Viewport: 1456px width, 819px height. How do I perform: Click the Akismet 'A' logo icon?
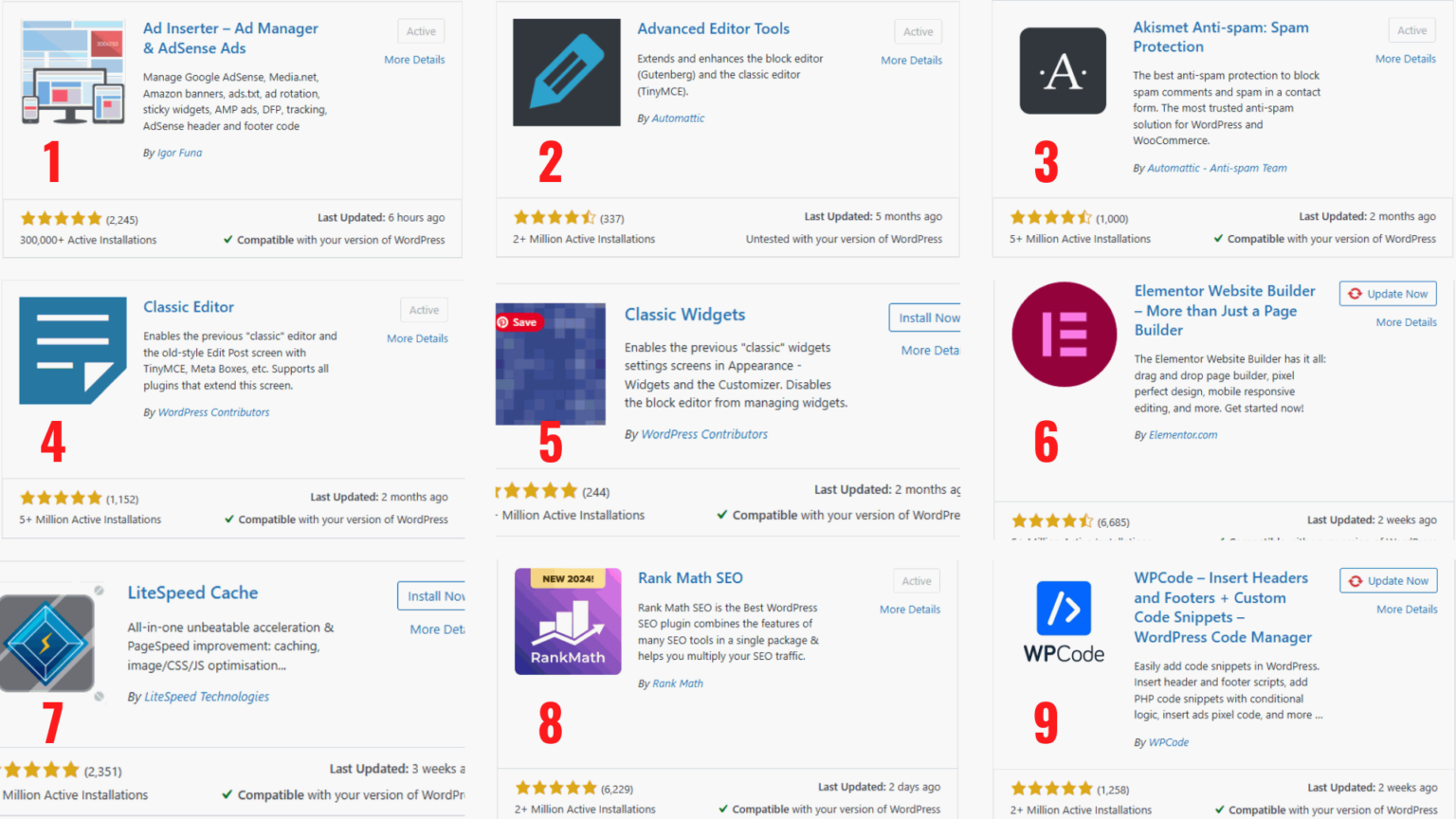(1063, 71)
